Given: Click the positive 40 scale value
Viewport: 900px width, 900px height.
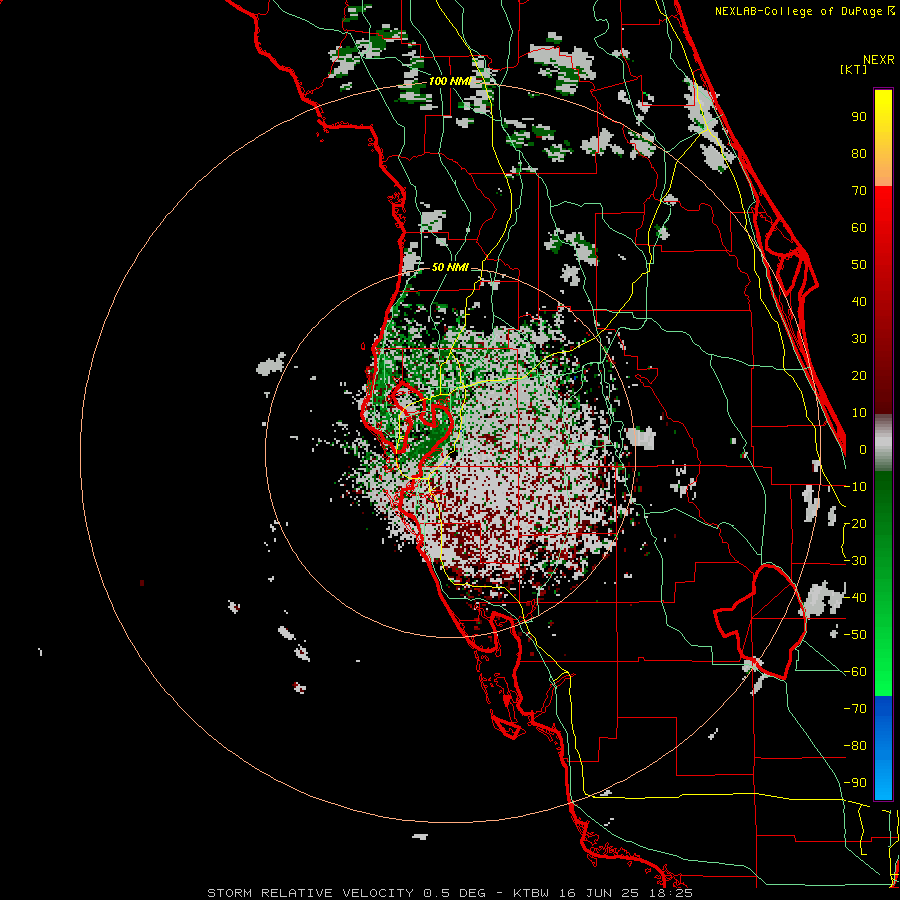Looking at the screenshot, I should tap(859, 301).
